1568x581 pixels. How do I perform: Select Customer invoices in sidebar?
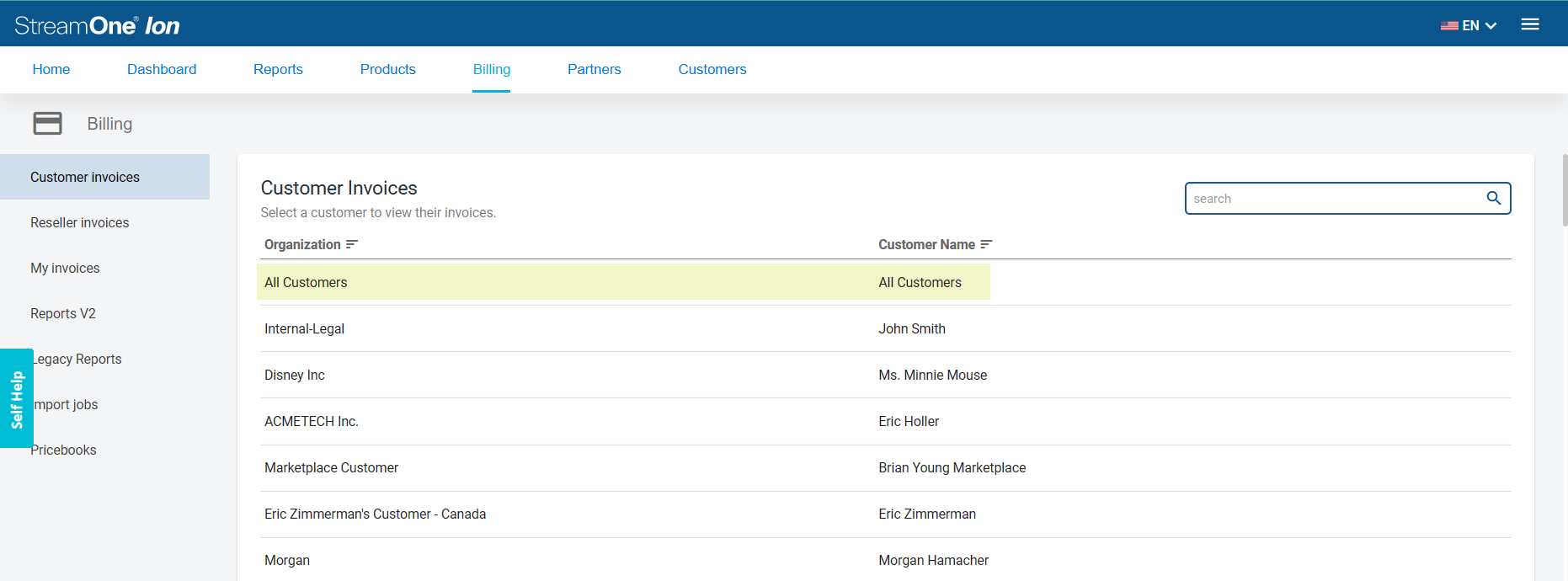pos(104,177)
